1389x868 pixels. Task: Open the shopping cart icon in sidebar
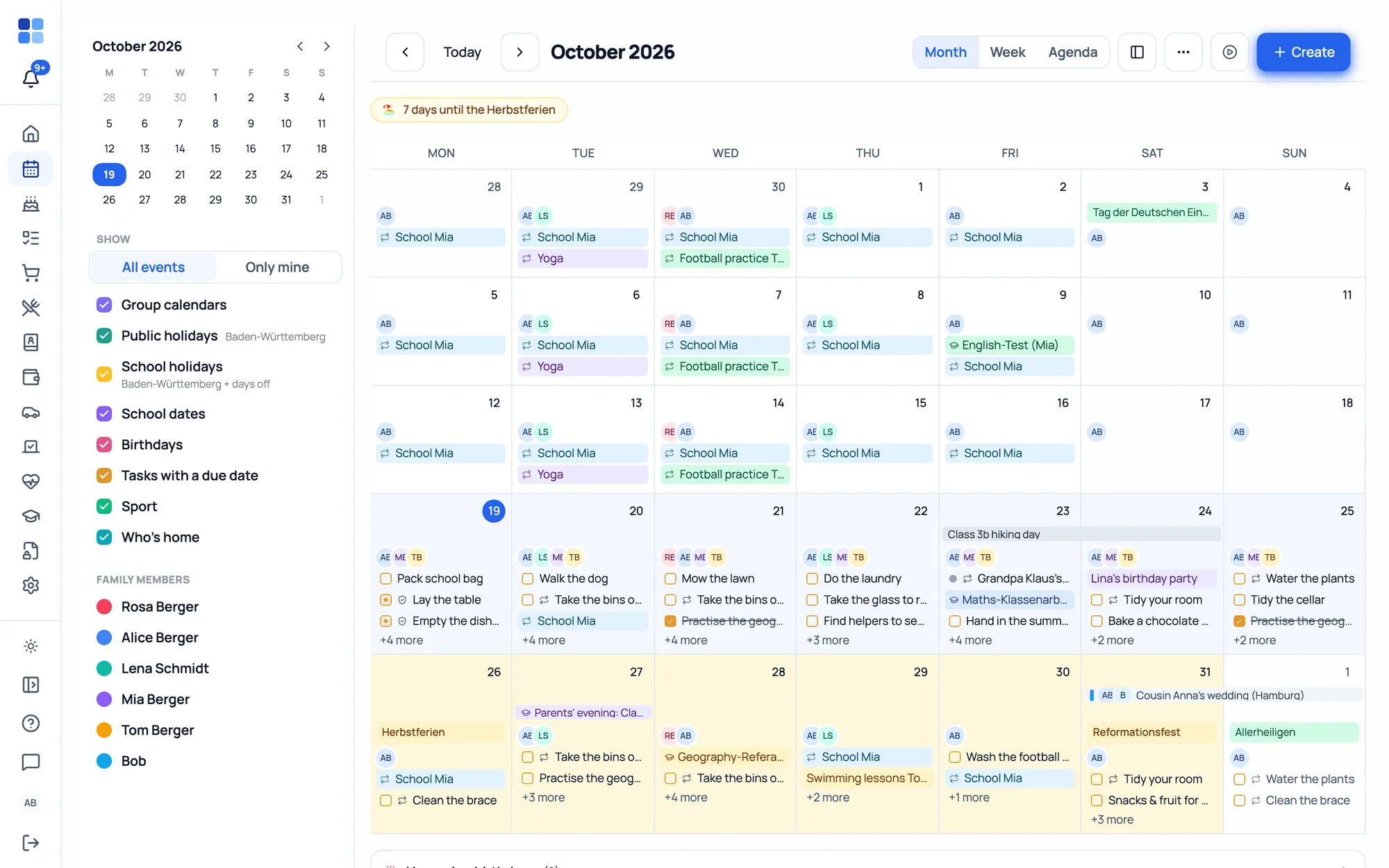tap(31, 273)
